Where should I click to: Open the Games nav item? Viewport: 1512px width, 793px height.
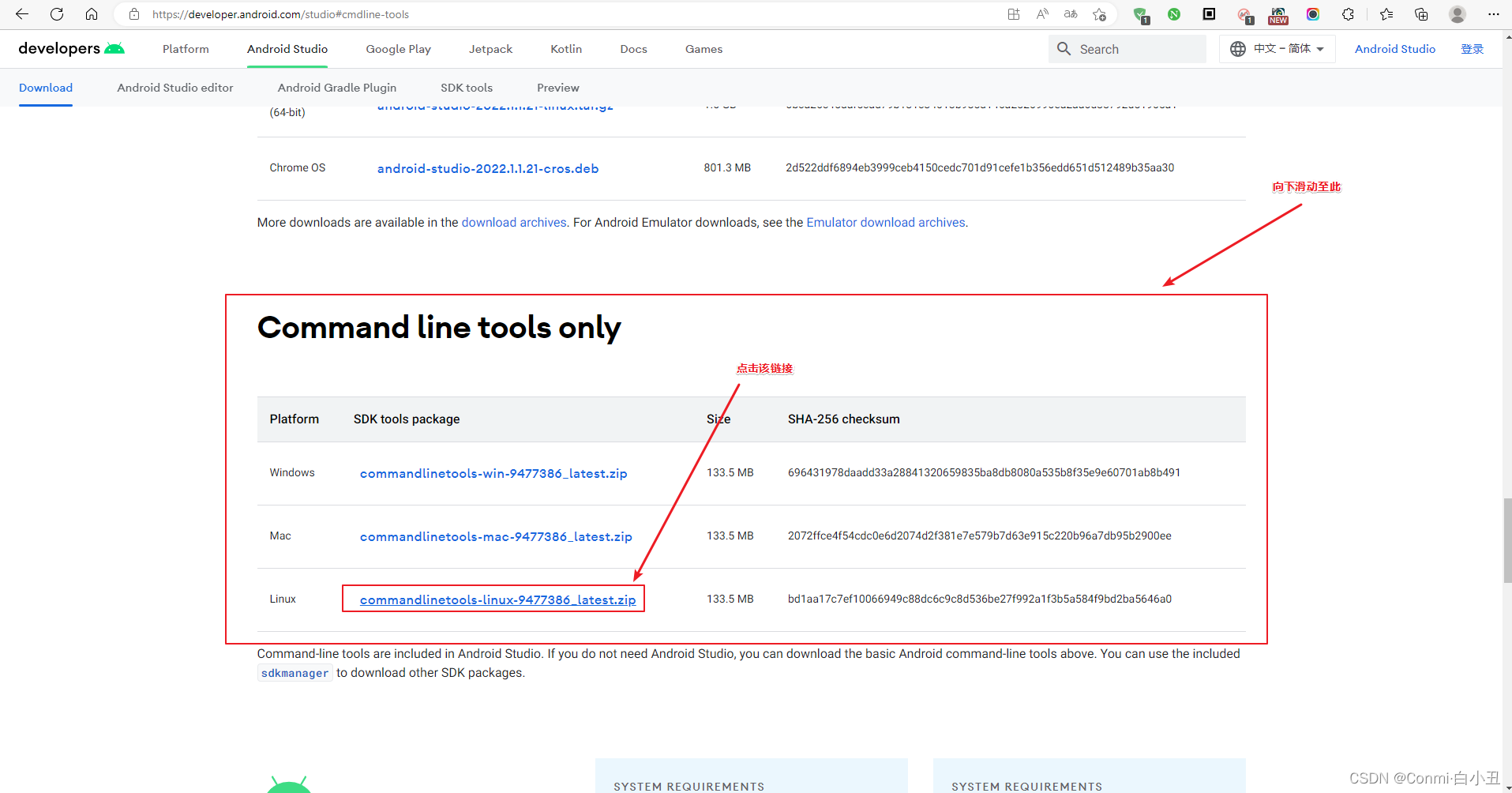703,49
